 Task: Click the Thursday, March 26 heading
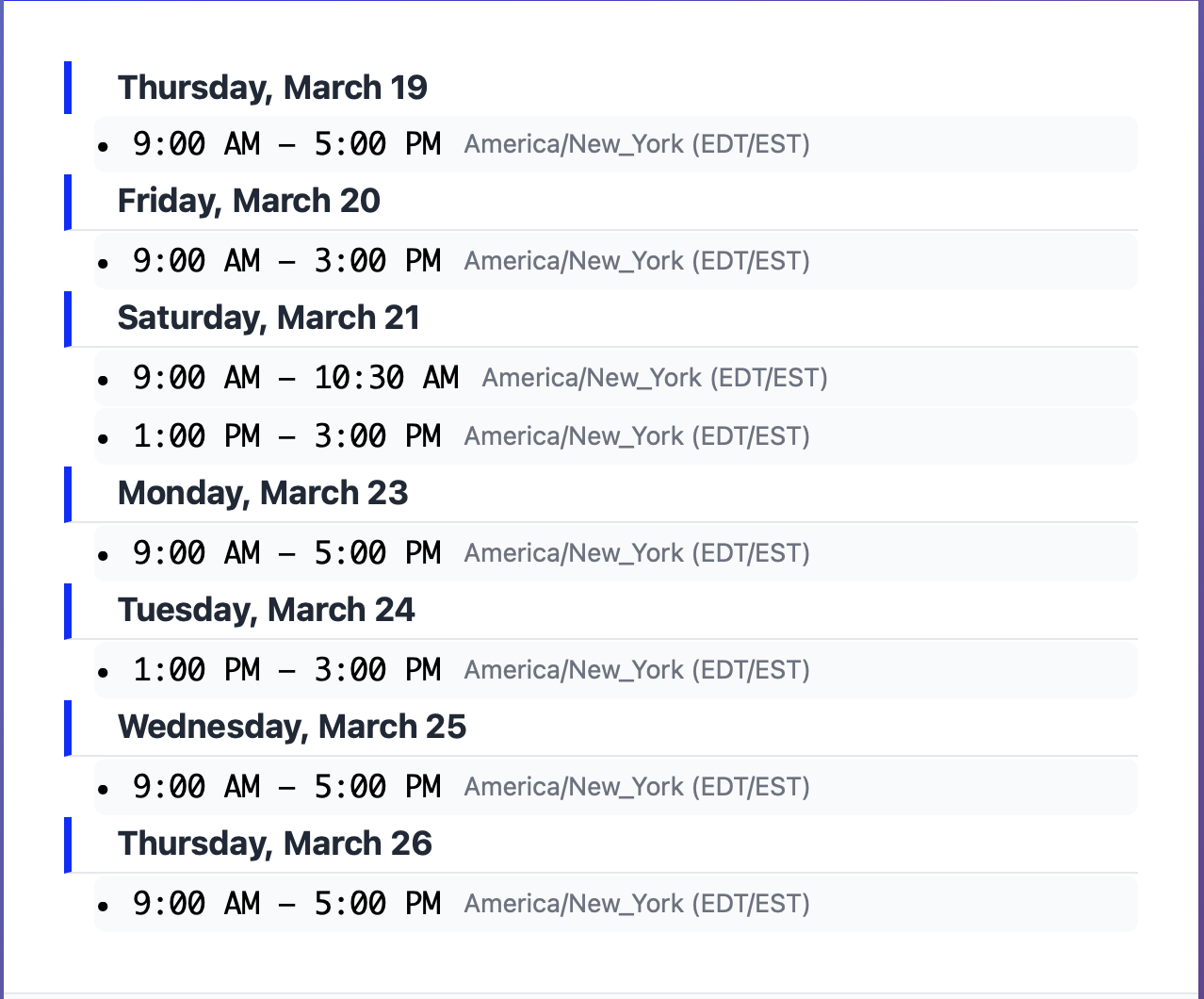[274, 843]
